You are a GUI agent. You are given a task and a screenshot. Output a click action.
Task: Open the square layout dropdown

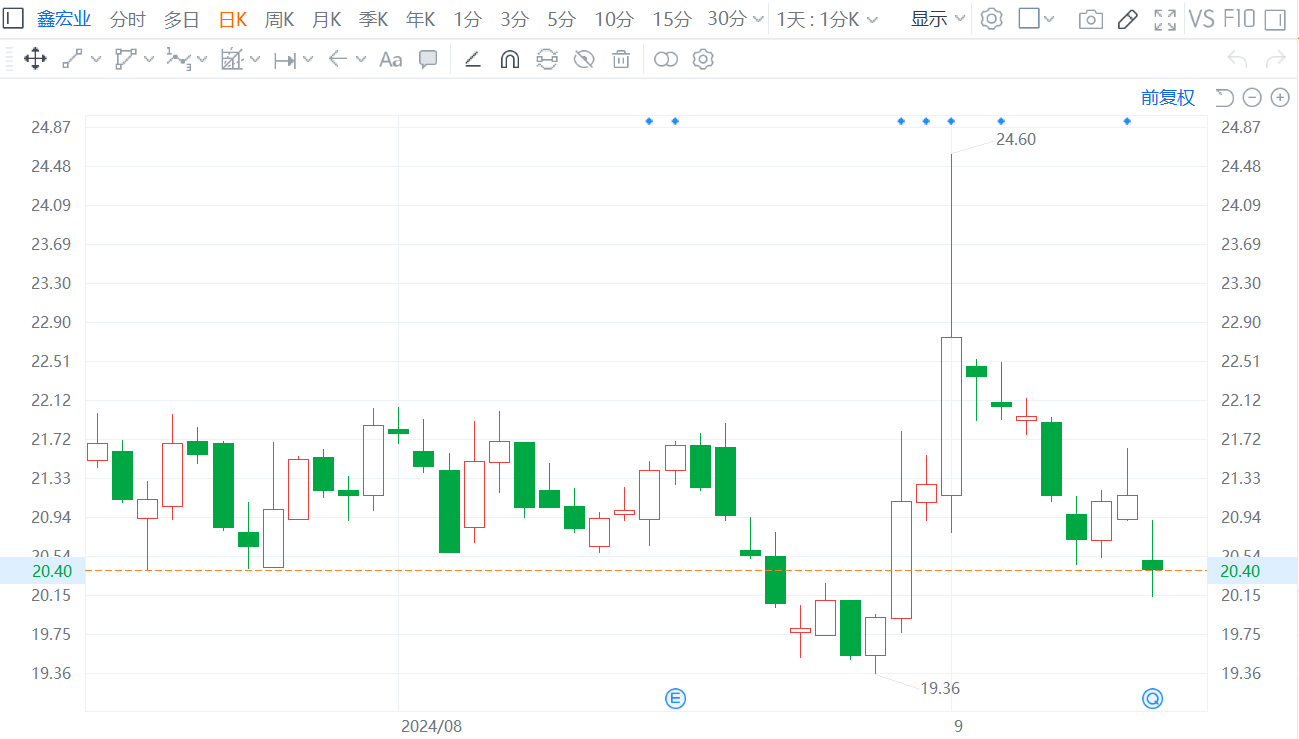1036,19
